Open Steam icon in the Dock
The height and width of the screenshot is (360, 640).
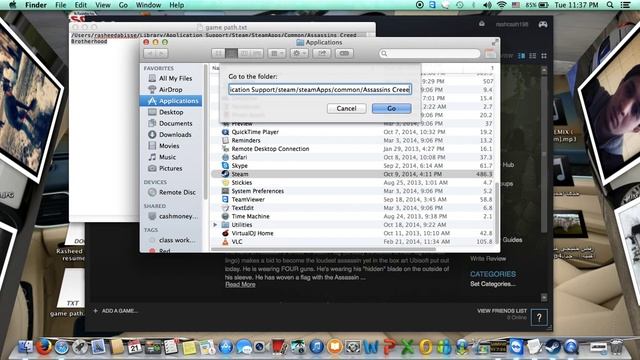click(553, 347)
